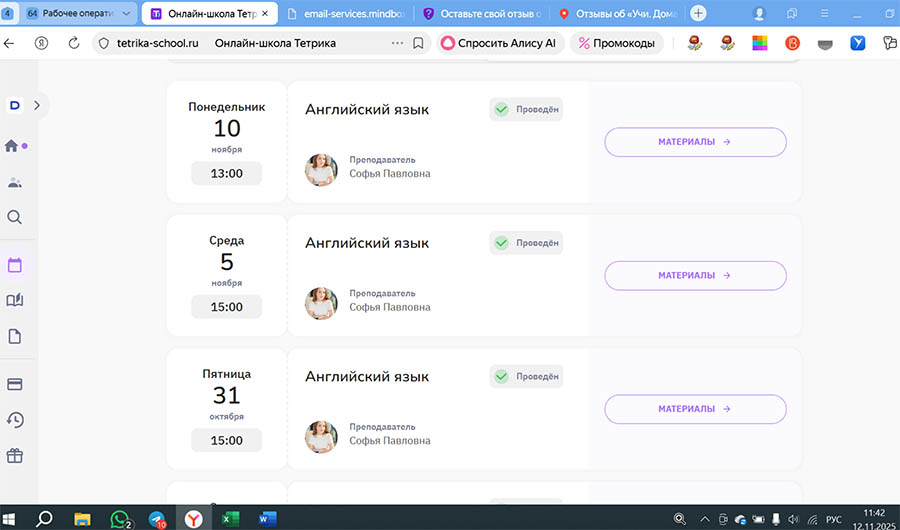Open Материалы for the 31 октября lesson
The width and height of the screenshot is (900, 530).
click(x=695, y=409)
